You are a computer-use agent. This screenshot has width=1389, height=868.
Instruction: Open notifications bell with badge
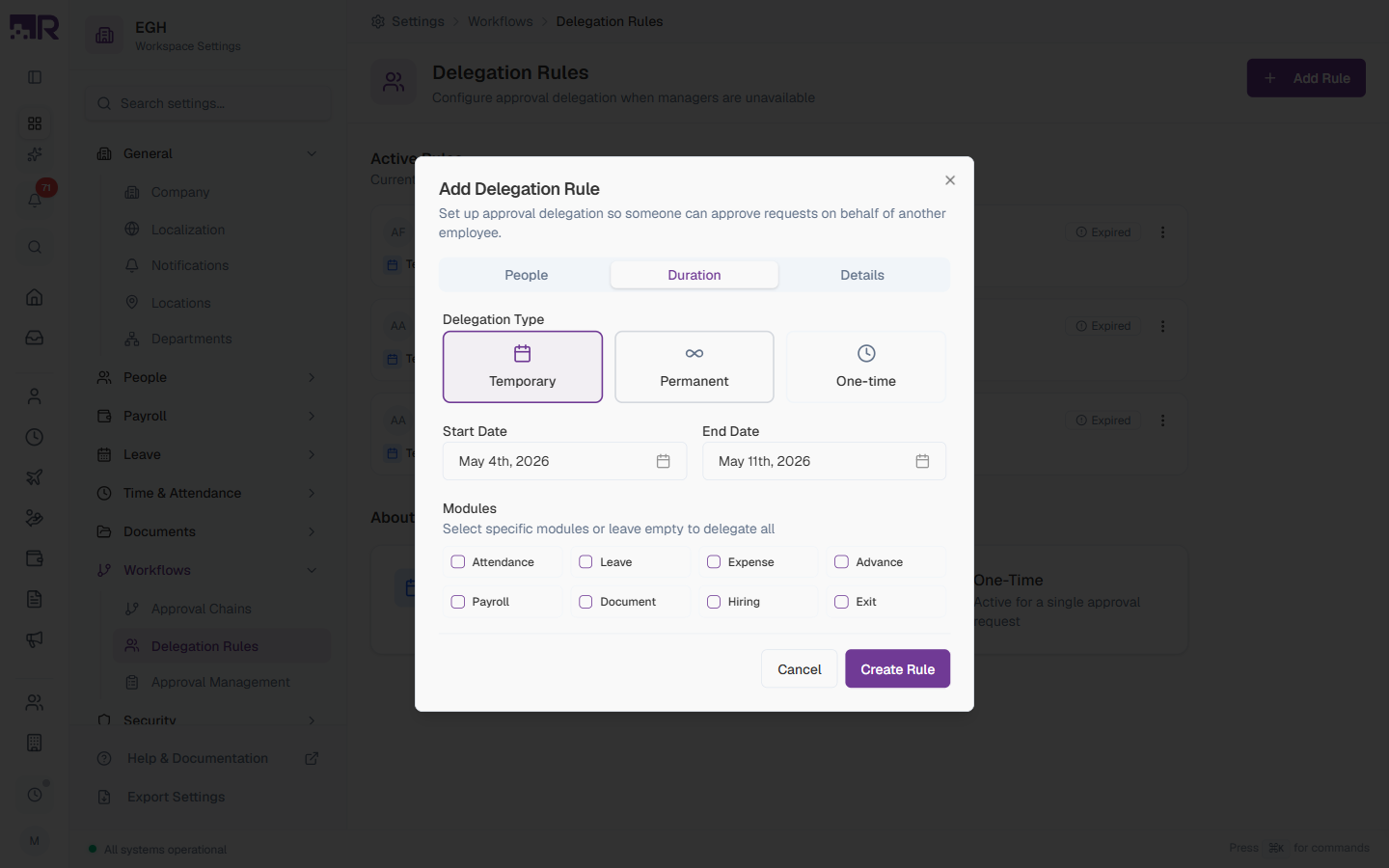coord(35,200)
